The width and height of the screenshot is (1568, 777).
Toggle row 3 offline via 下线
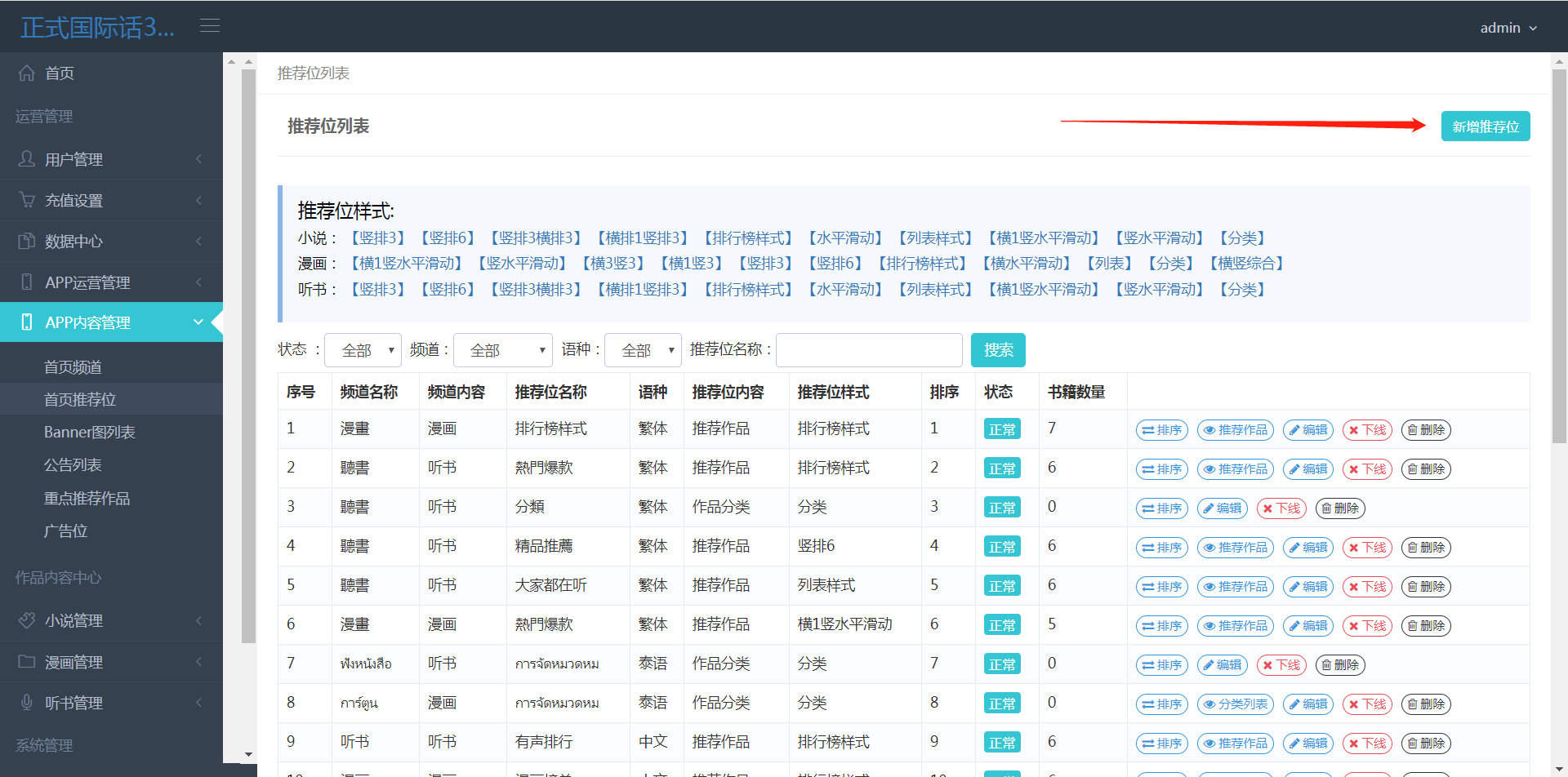pyautogui.click(x=1281, y=508)
